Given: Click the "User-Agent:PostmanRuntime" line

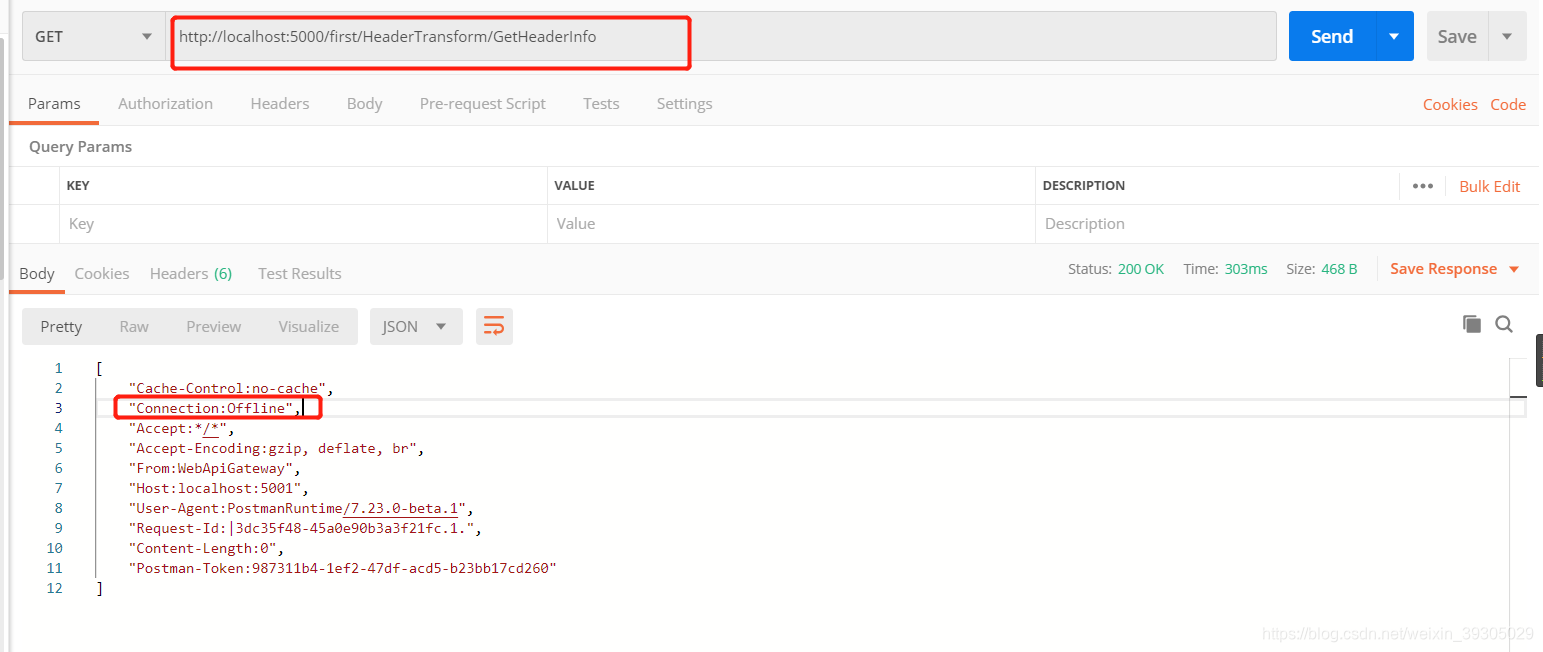Looking at the screenshot, I should [301, 508].
